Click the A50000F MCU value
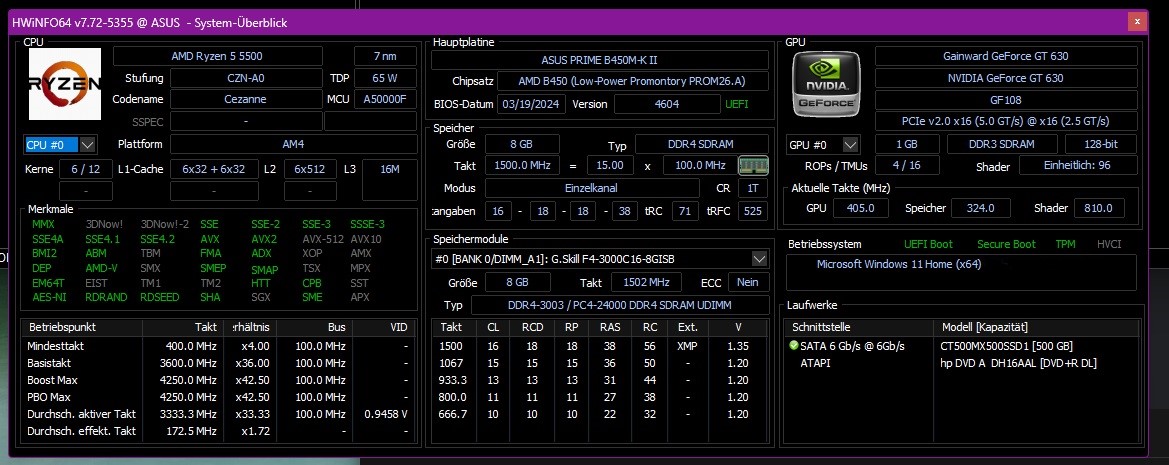This screenshot has height=465, width=1169. [x=385, y=99]
